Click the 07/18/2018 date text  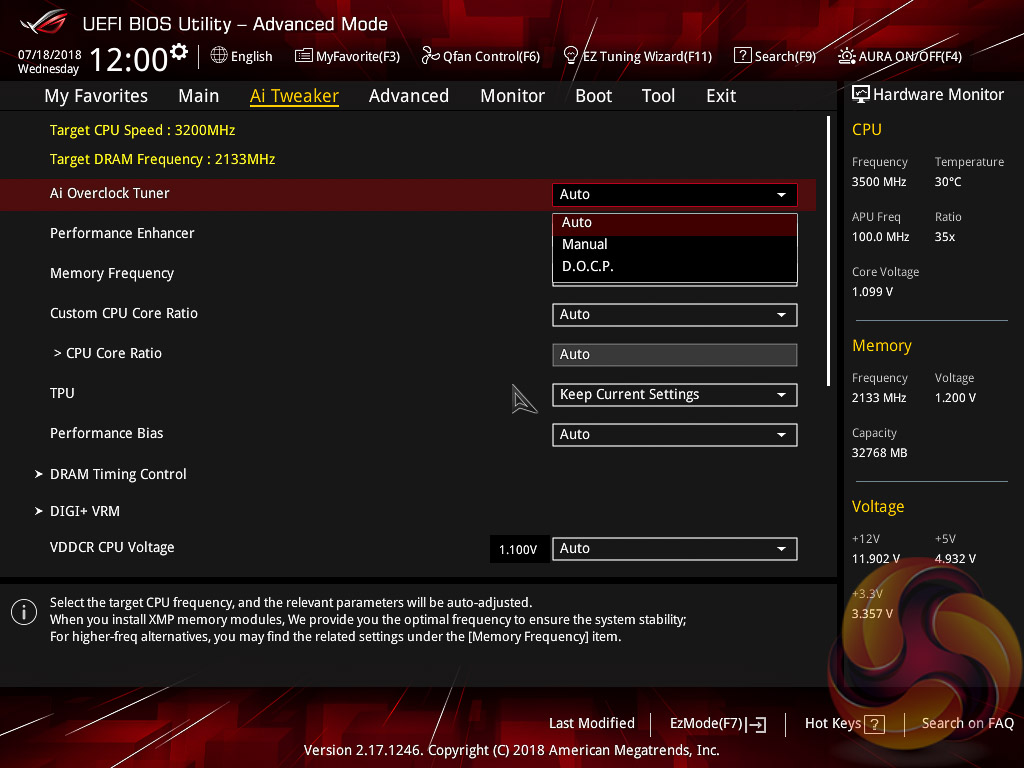tap(50, 54)
